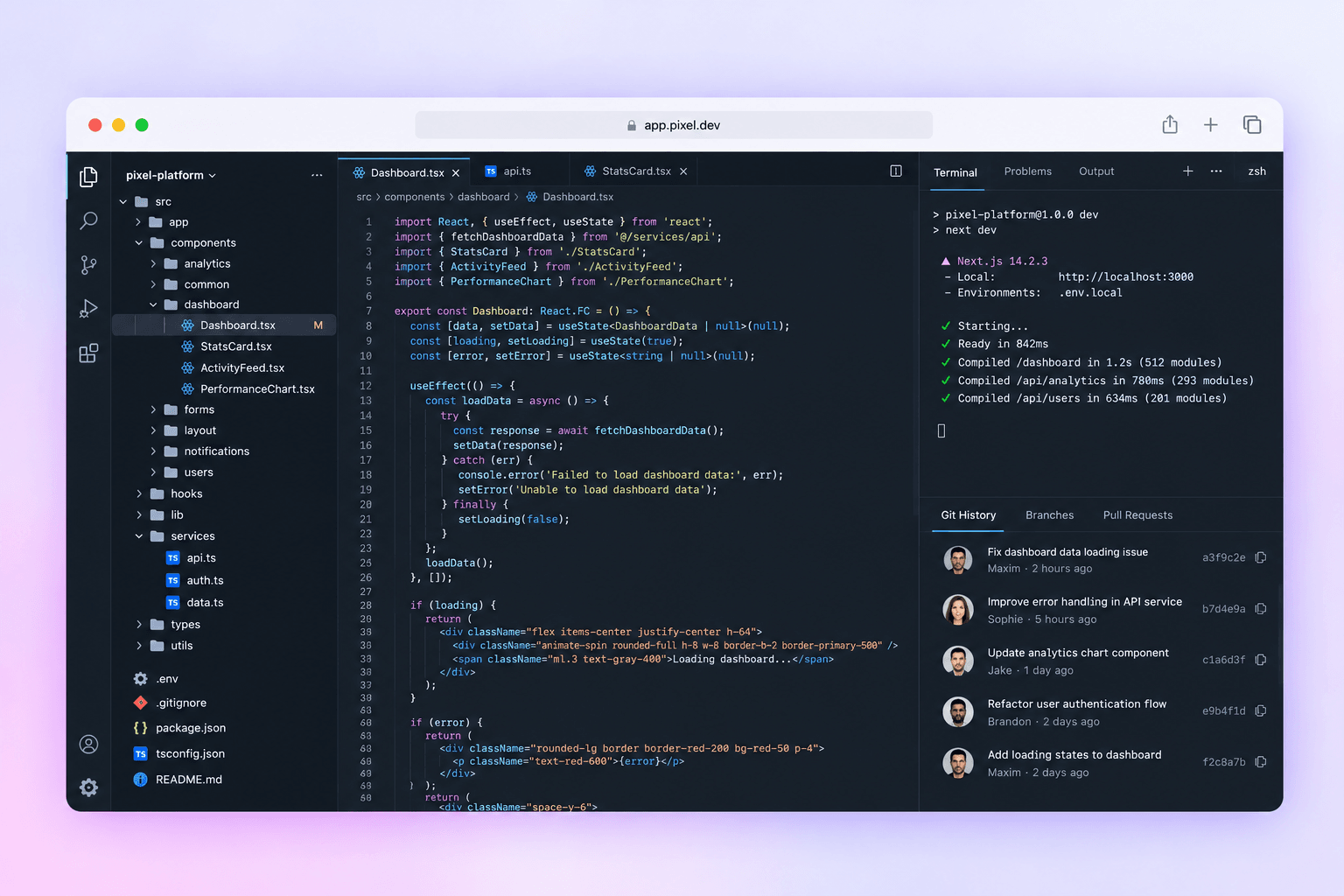This screenshot has width=1344, height=896.
Task: Copy commit hash f2c8a7b
Action: click(x=1261, y=762)
